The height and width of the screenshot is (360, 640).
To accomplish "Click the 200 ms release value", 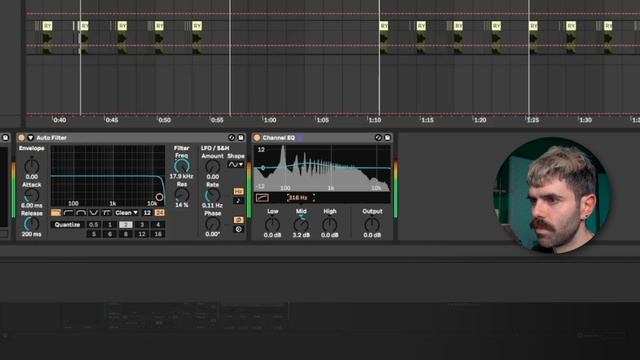I will [31, 234].
